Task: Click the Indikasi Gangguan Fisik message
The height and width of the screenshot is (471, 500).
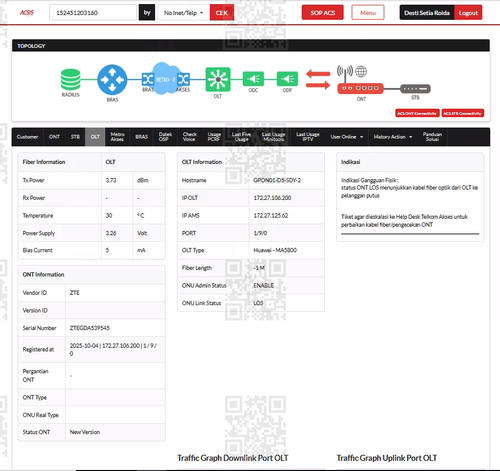Action: [409, 188]
